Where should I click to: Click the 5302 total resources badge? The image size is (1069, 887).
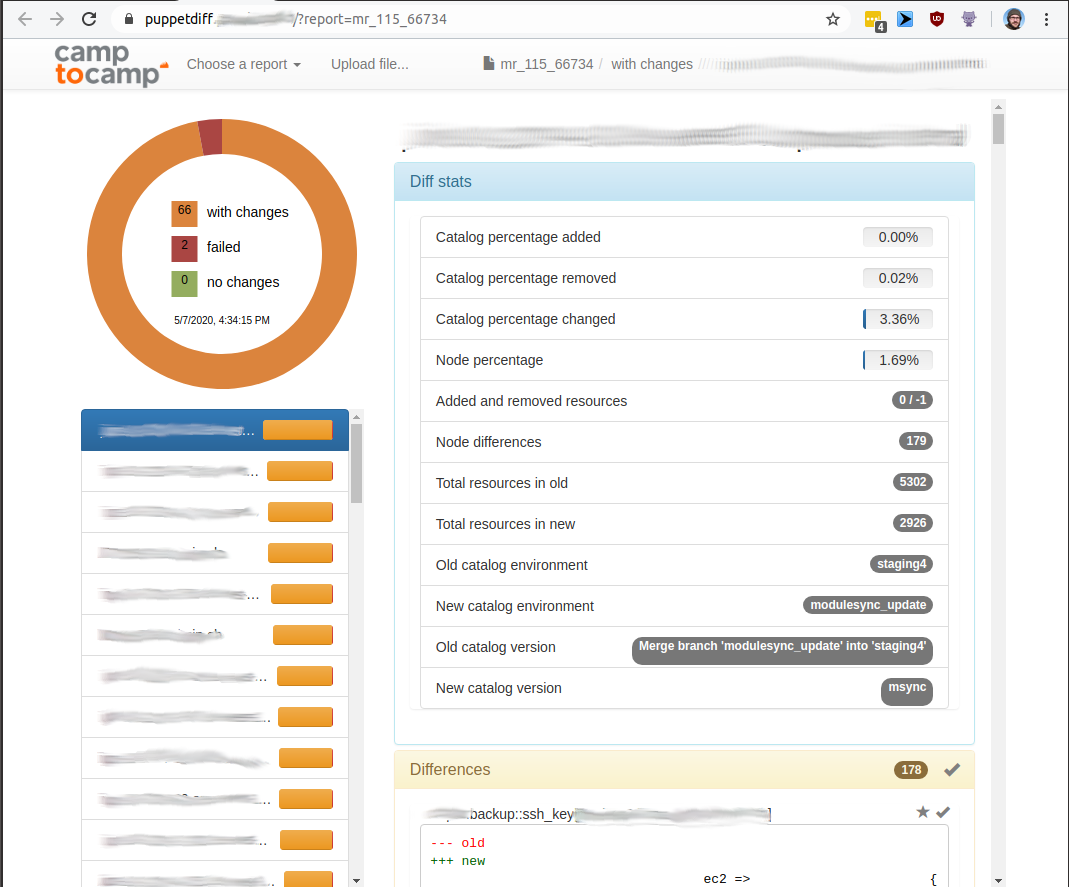click(912, 482)
